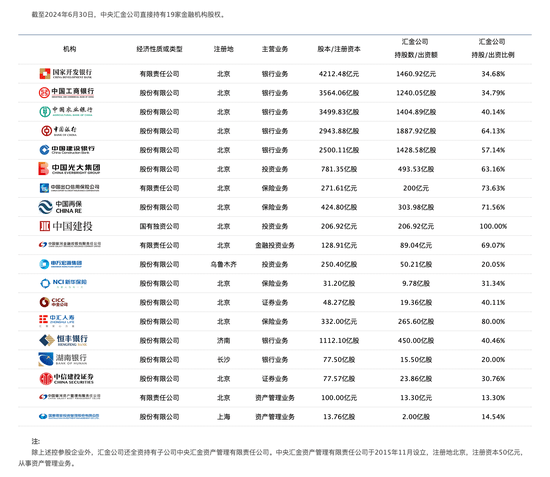Click the China Everbright Group logo
The width and height of the screenshot is (550, 477).
tap(69, 169)
